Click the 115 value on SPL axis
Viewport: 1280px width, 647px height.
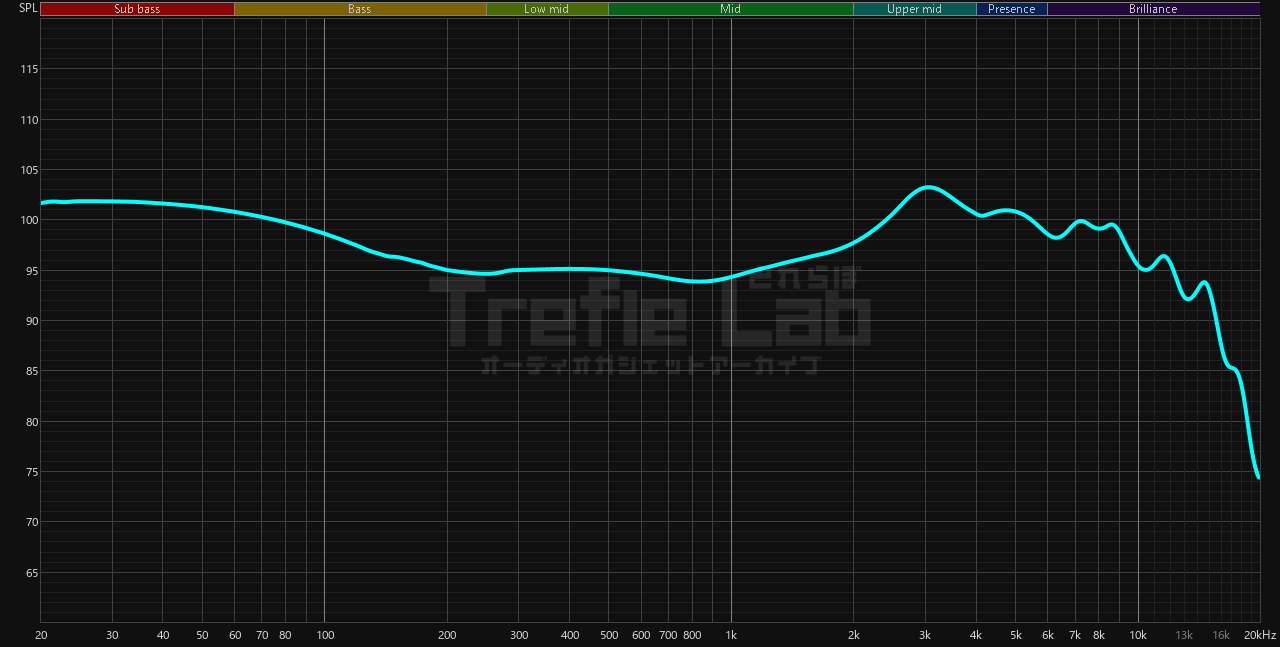[x=28, y=69]
